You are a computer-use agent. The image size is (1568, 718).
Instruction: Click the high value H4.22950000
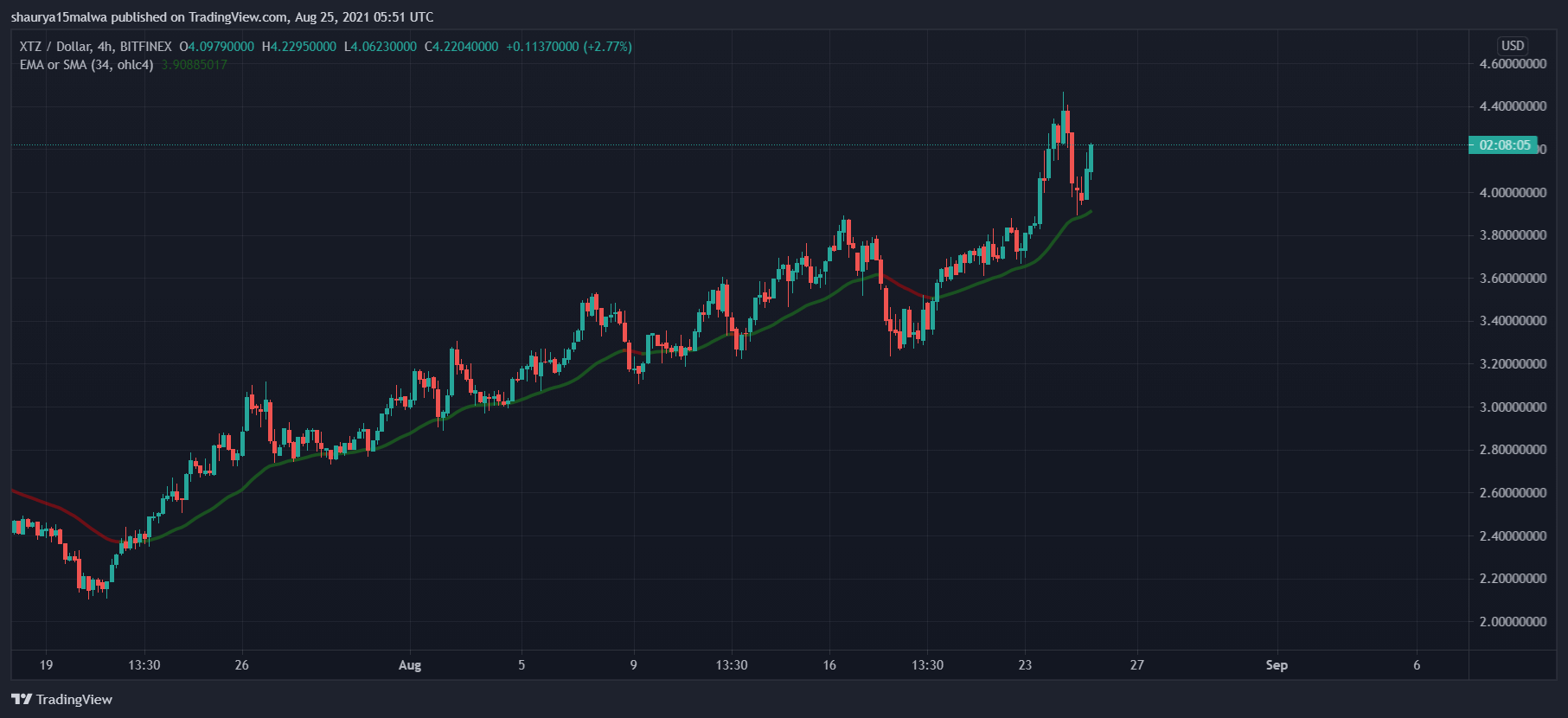click(299, 47)
